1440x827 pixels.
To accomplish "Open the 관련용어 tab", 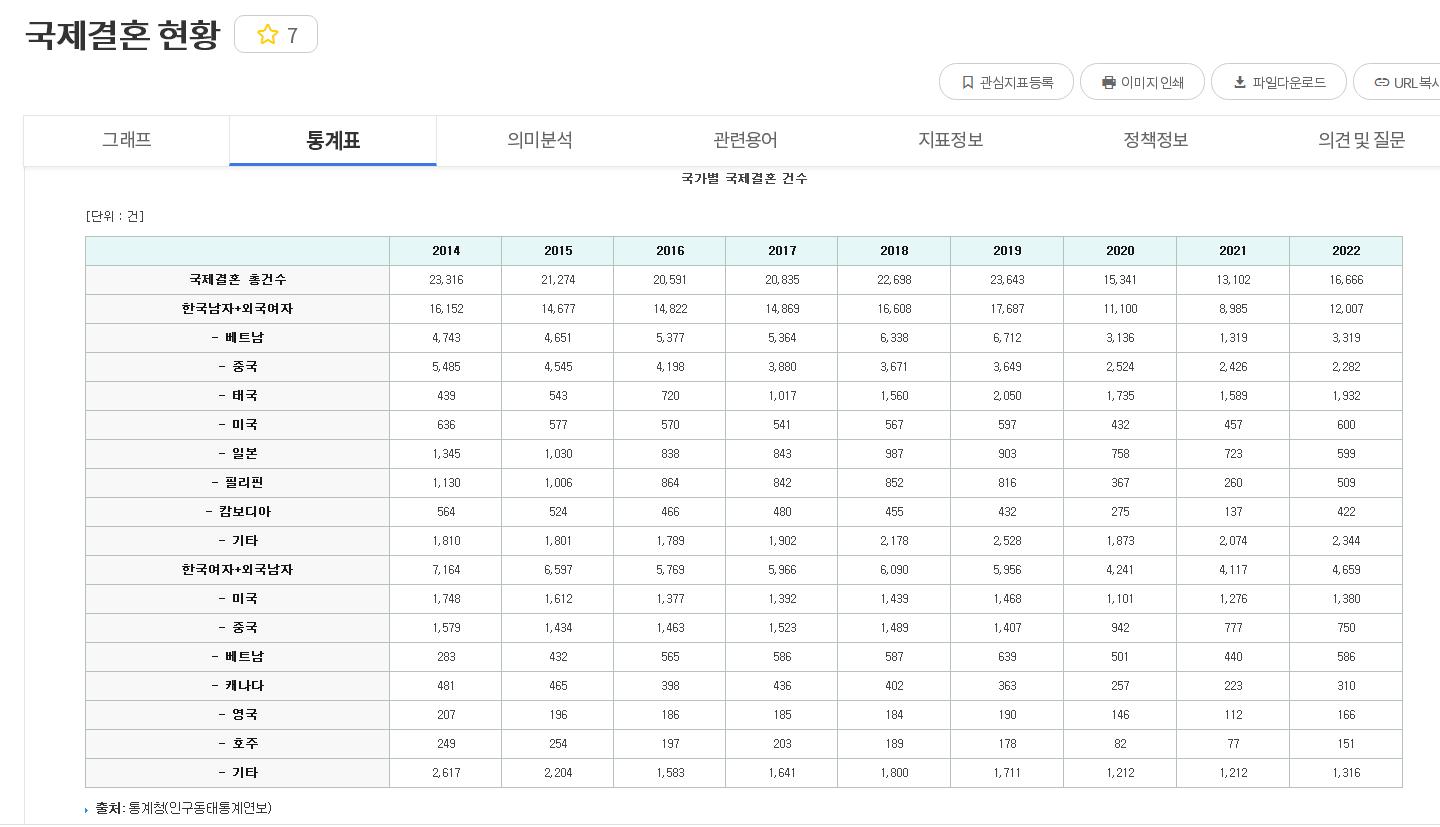I will click(x=744, y=140).
